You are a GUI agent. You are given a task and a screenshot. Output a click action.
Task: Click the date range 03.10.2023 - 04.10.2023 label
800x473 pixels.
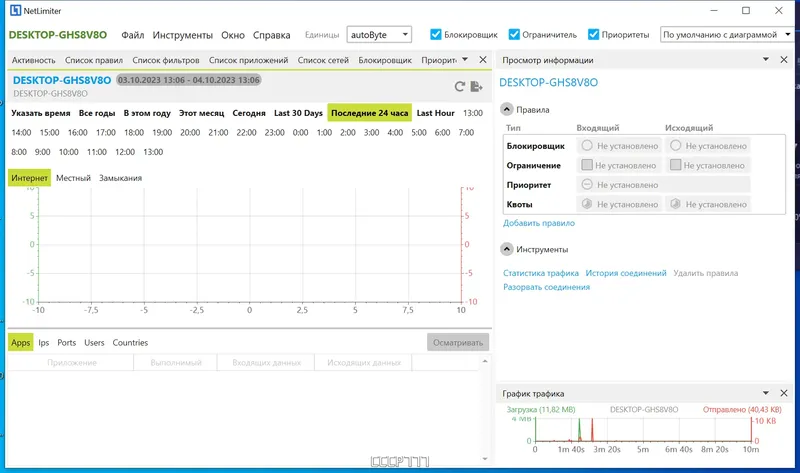click(189, 80)
